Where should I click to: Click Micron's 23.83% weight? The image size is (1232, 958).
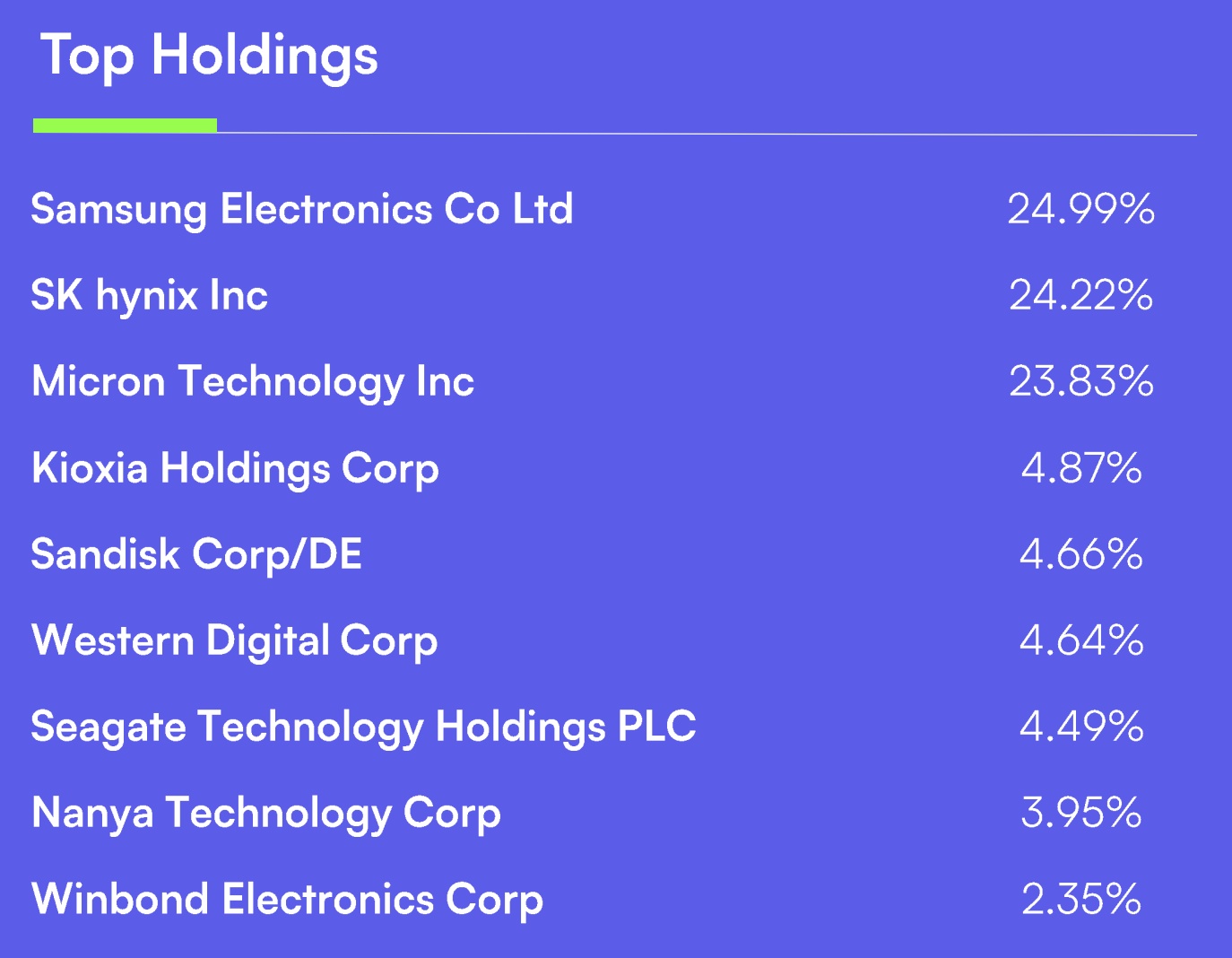1080,381
